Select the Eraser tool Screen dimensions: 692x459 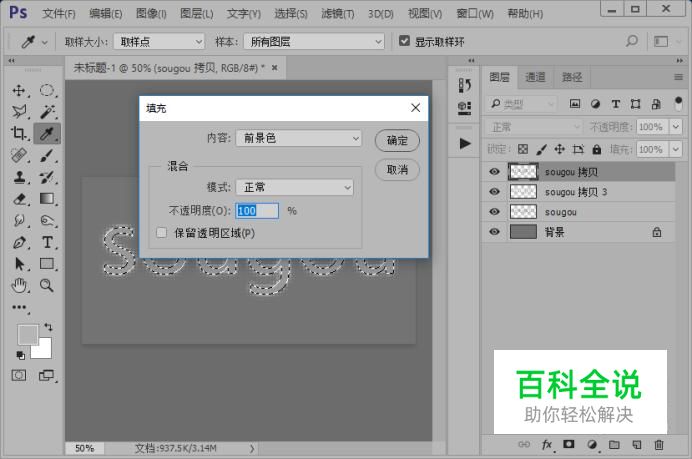19,199
